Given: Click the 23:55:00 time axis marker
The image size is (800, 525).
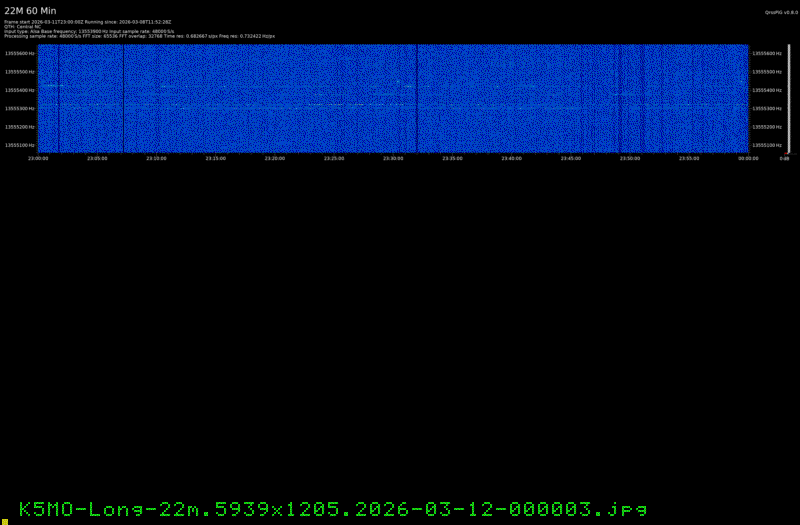Looking at the screenshot, I should (x=688, y=158).
